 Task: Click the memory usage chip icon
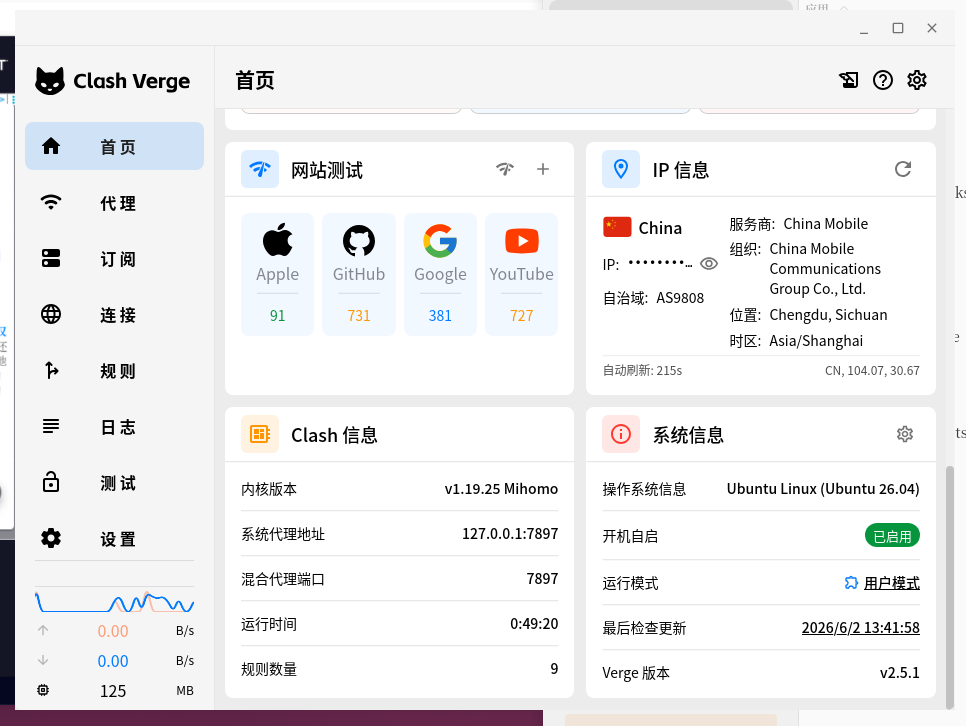point(43,690)
